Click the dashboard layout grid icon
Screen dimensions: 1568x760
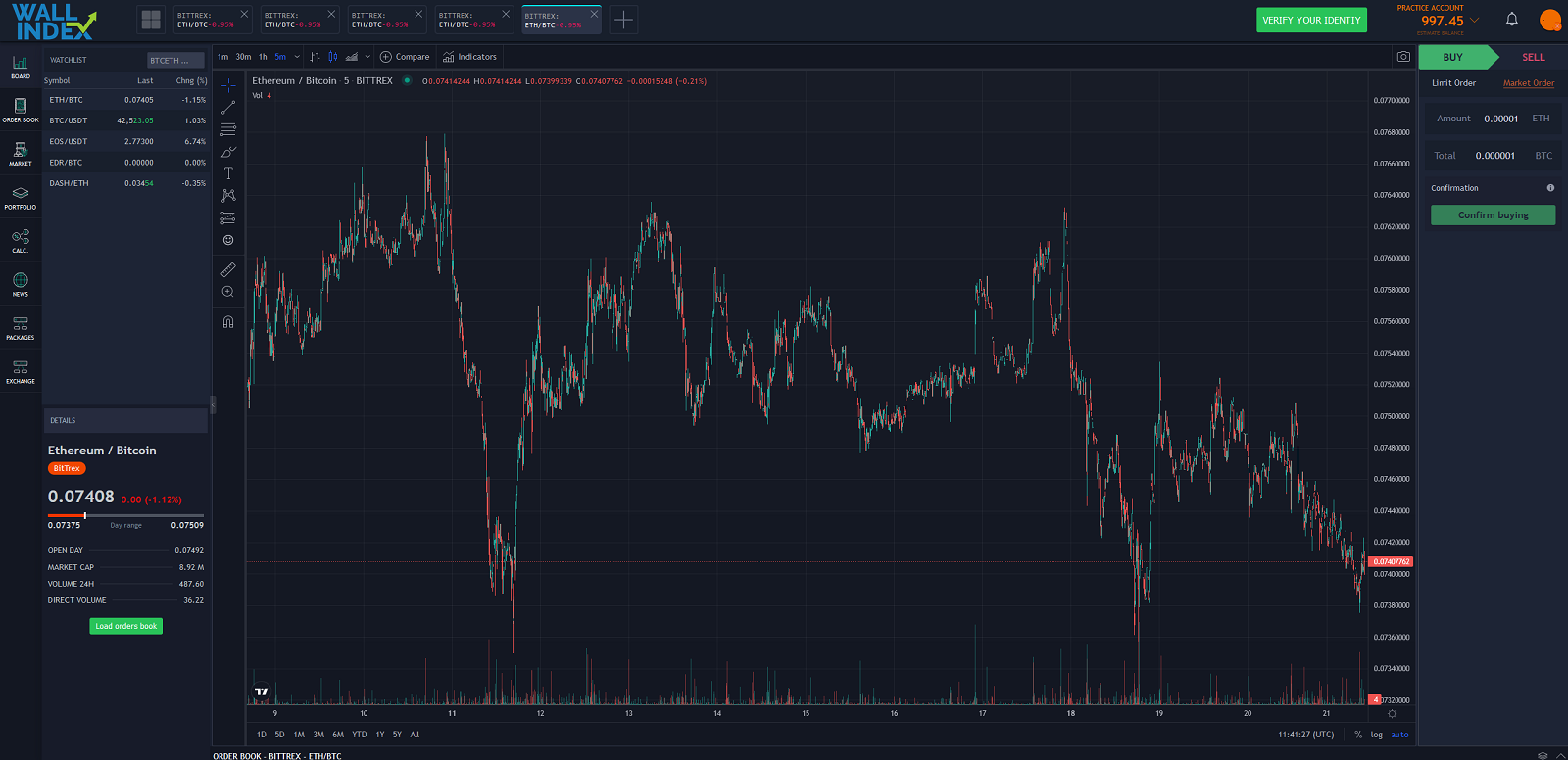tap(151, 20)
